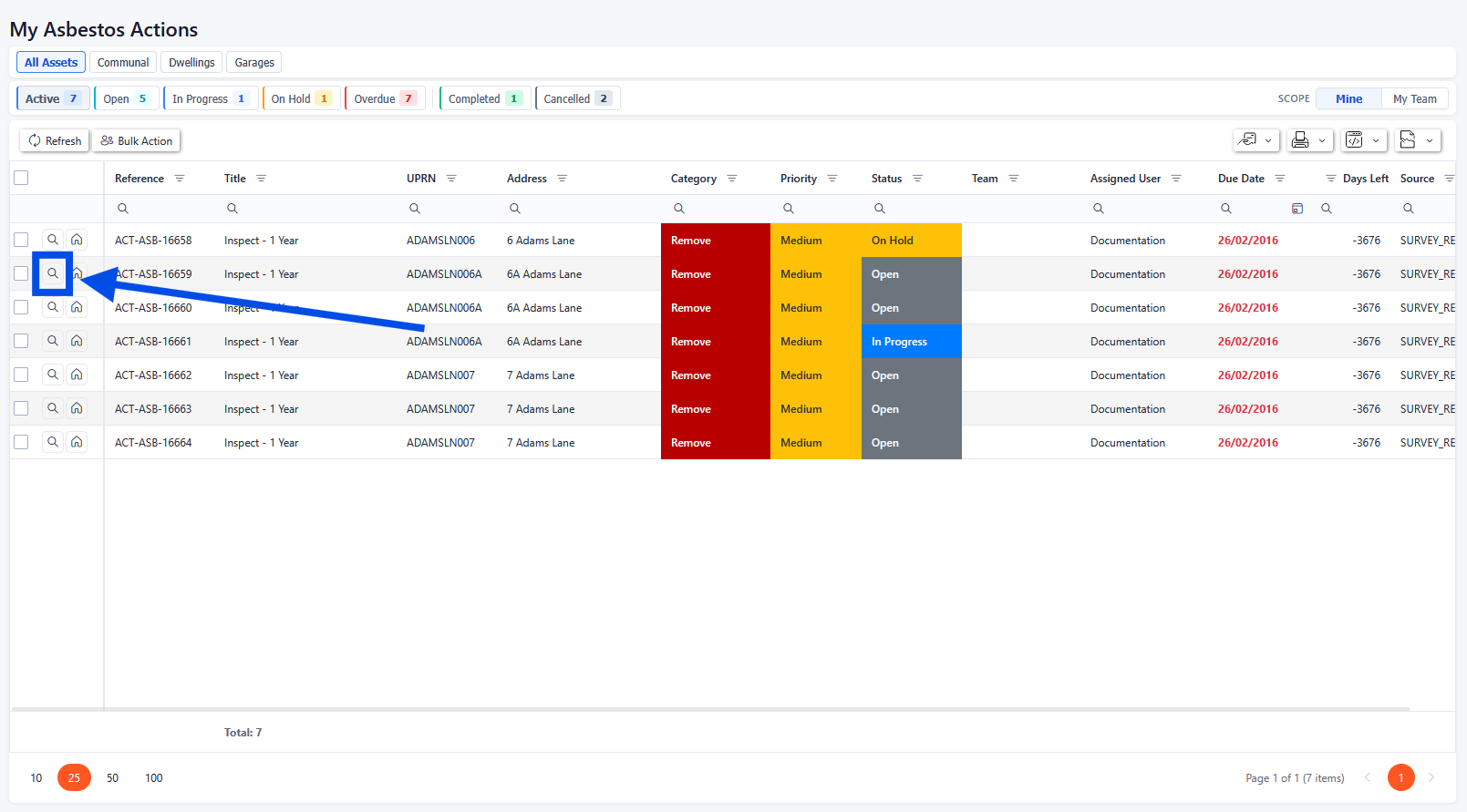This screenshot has width=1467, height=812.
Task: Click the Reference column filter icon
Action: tap(180, 179)
